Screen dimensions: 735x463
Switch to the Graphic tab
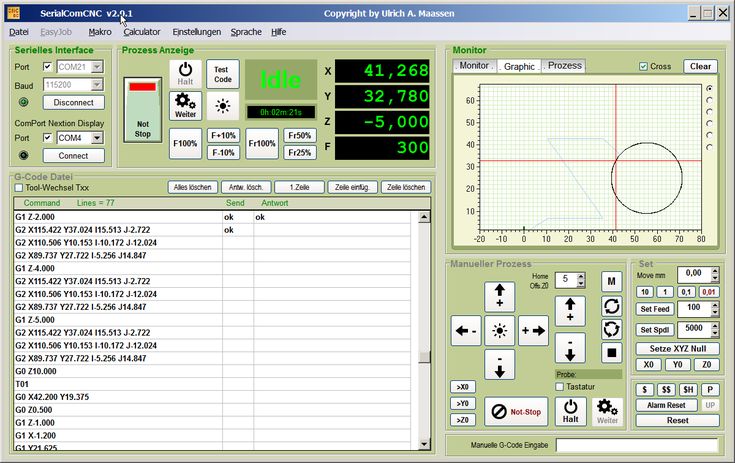tap(519, 66)
